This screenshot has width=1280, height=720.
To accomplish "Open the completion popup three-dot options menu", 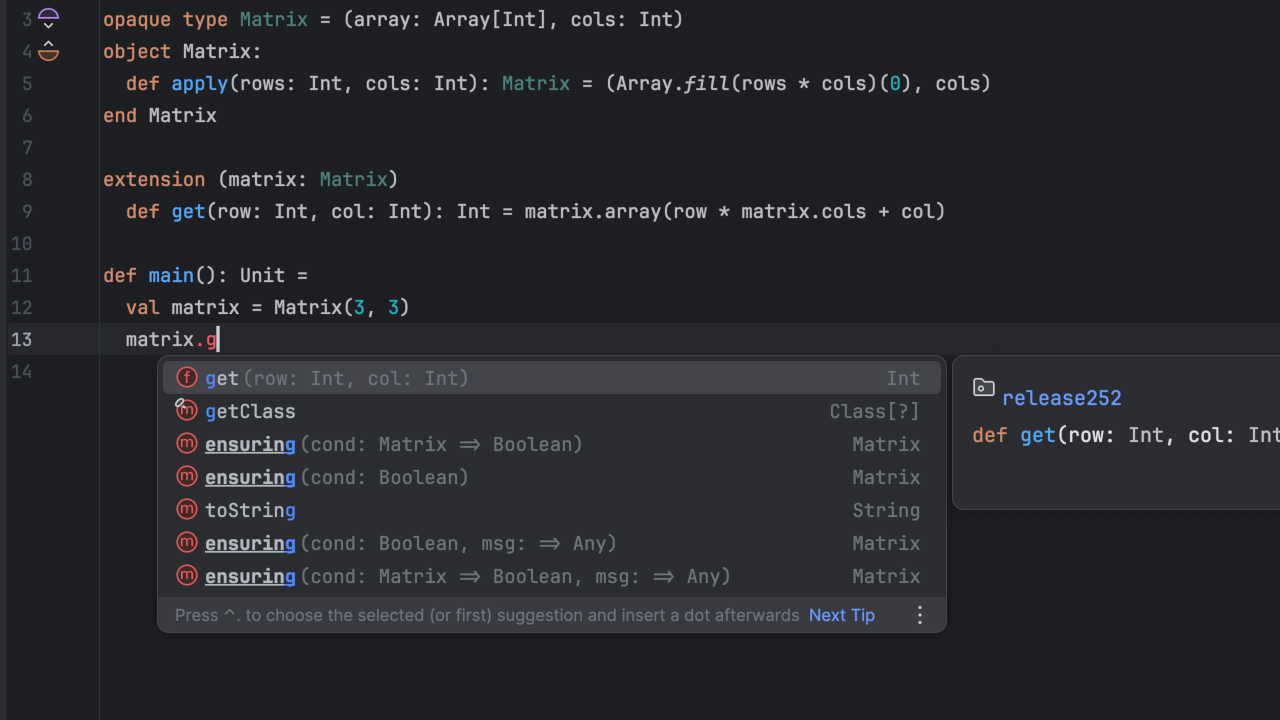I will pyautogui.click(x=920, y=615).
